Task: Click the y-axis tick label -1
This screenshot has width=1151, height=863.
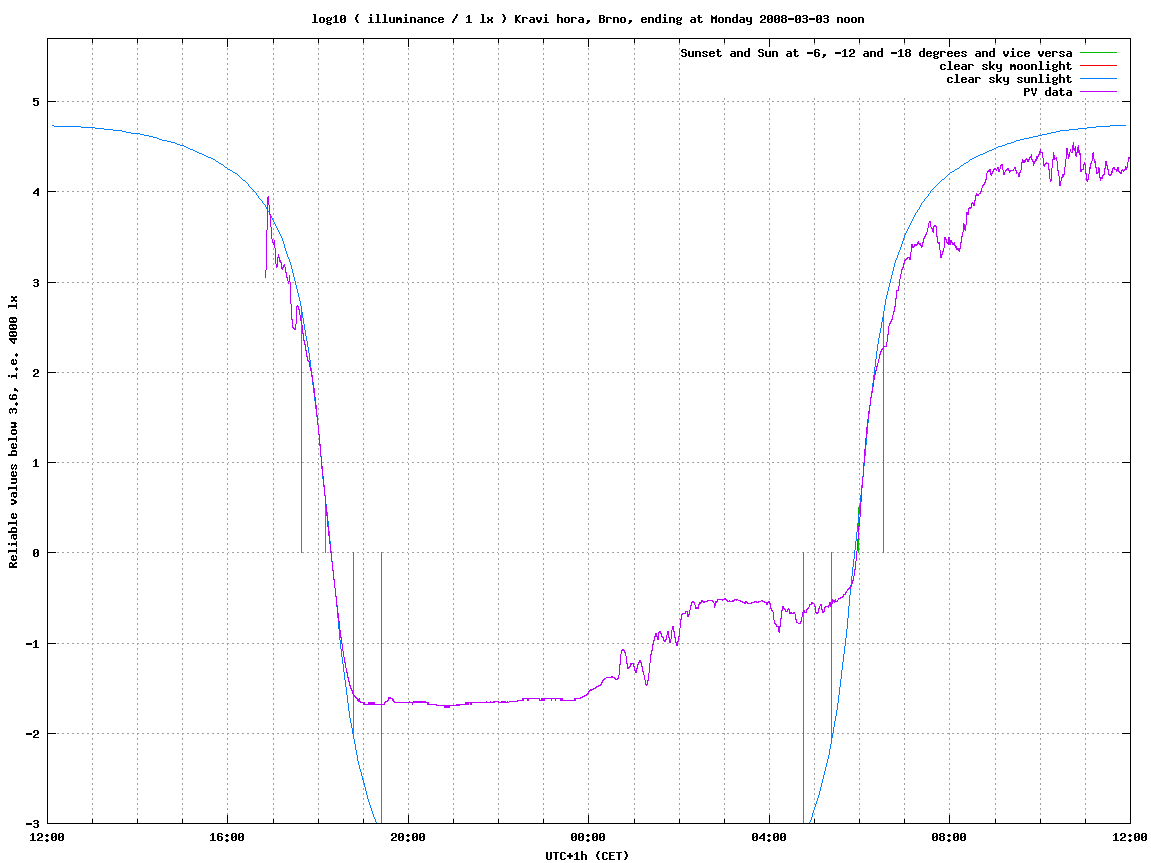Action: coord(33,644)
